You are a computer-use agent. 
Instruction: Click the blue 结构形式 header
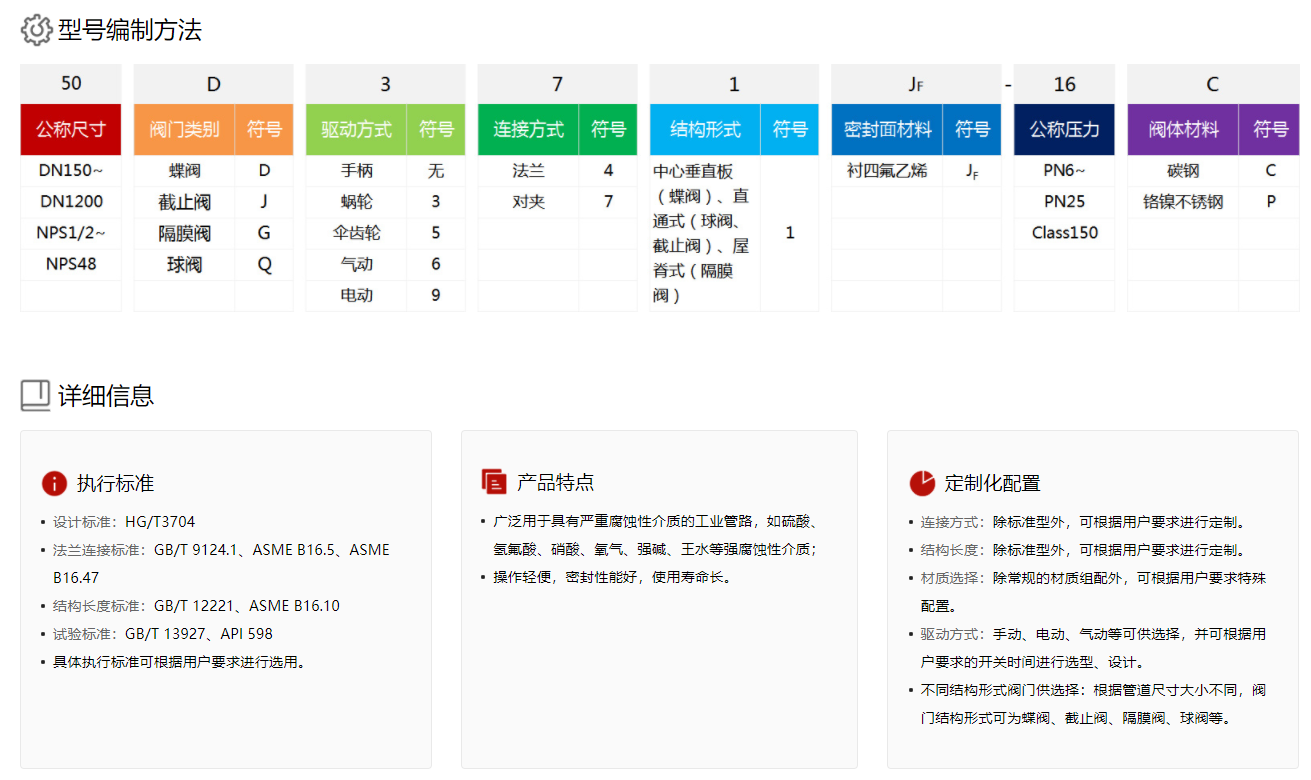click(x=705, y=129)
